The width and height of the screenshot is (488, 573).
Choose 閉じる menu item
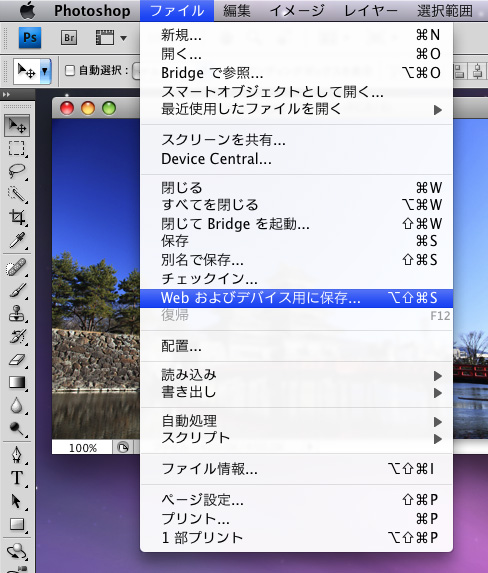click(x=296, y=188)
